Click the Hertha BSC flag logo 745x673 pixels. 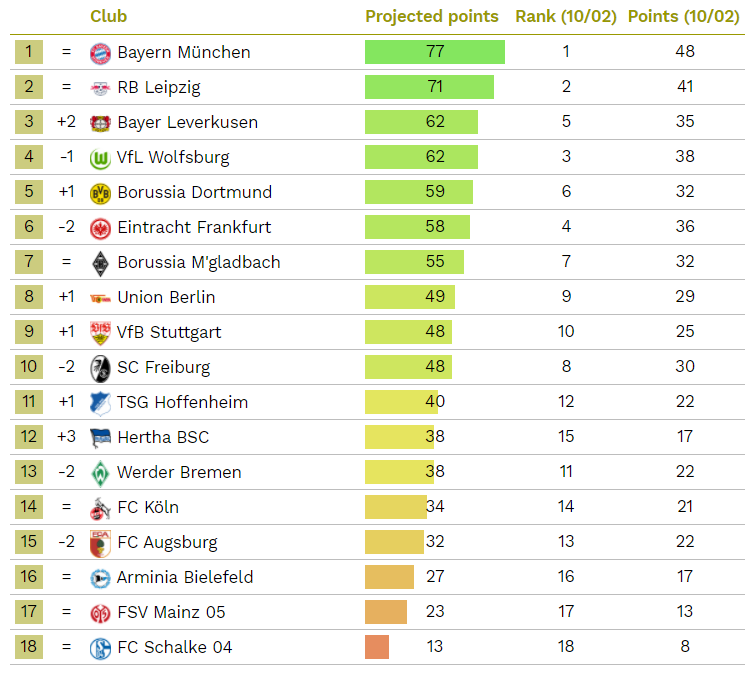[100, 437]
